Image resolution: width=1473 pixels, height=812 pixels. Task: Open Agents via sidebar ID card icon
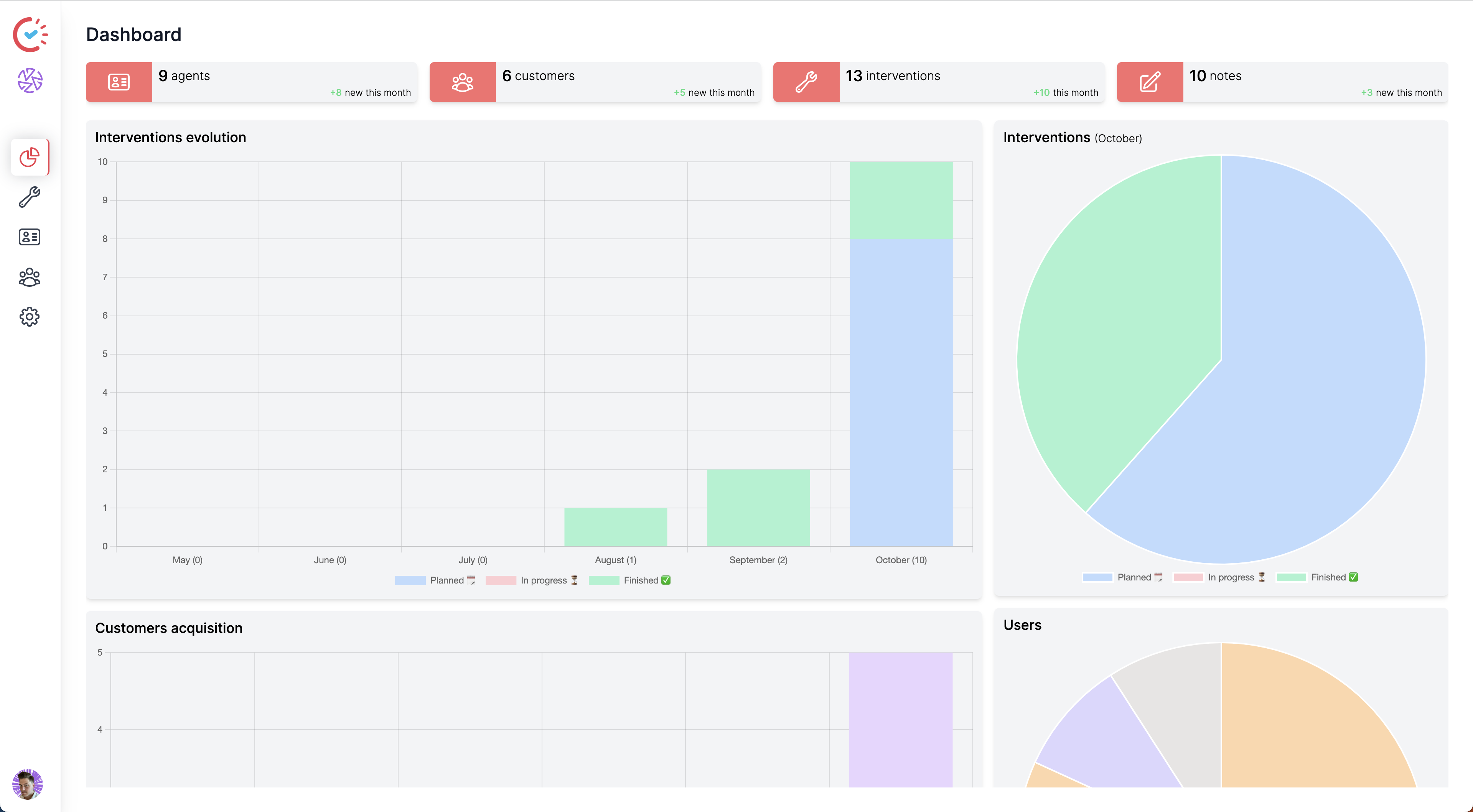[x=30, y=237]
